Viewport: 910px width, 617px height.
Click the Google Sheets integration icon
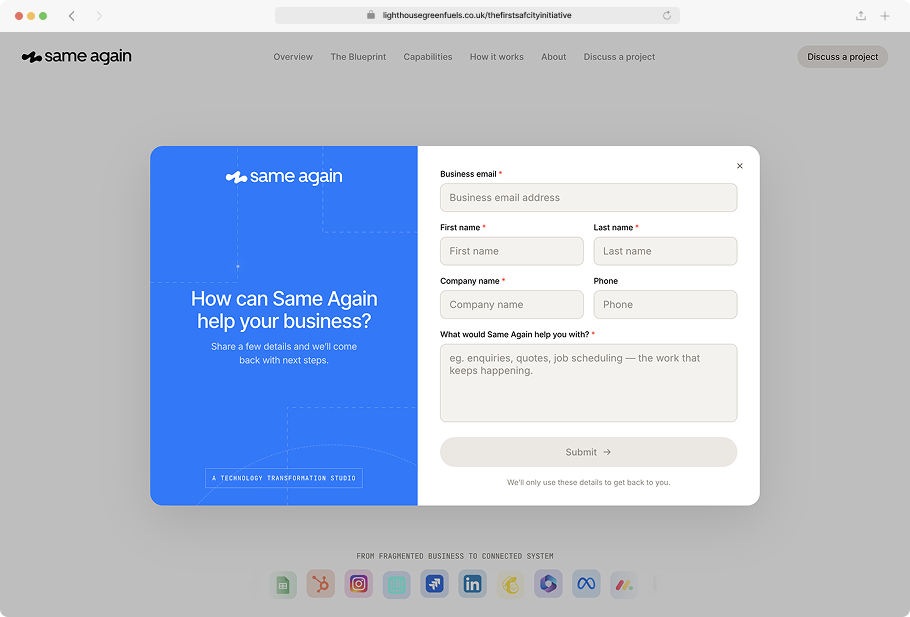pos(283,584)
